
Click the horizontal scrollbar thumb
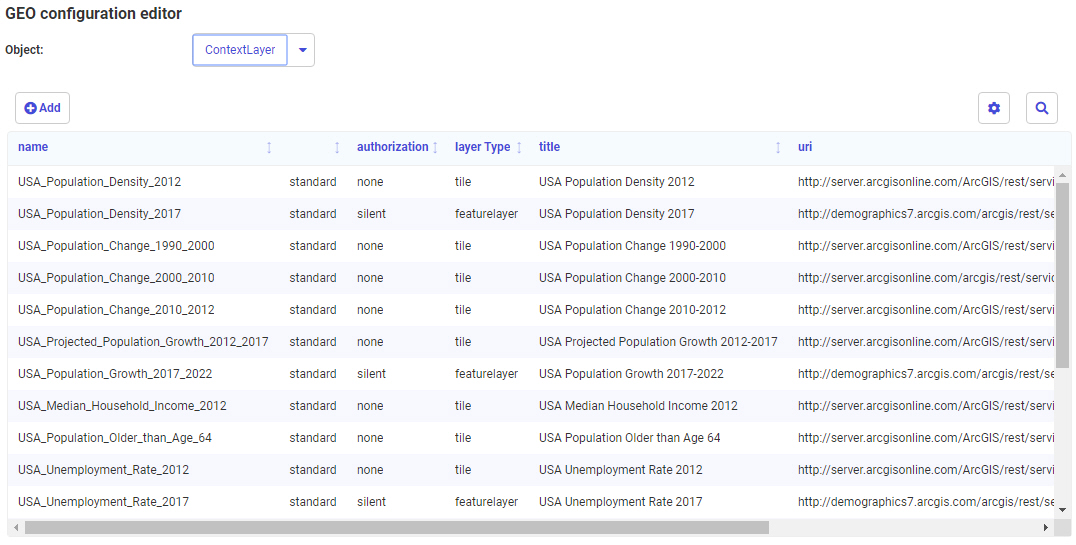pyautogui.click(x=396, y=527)
